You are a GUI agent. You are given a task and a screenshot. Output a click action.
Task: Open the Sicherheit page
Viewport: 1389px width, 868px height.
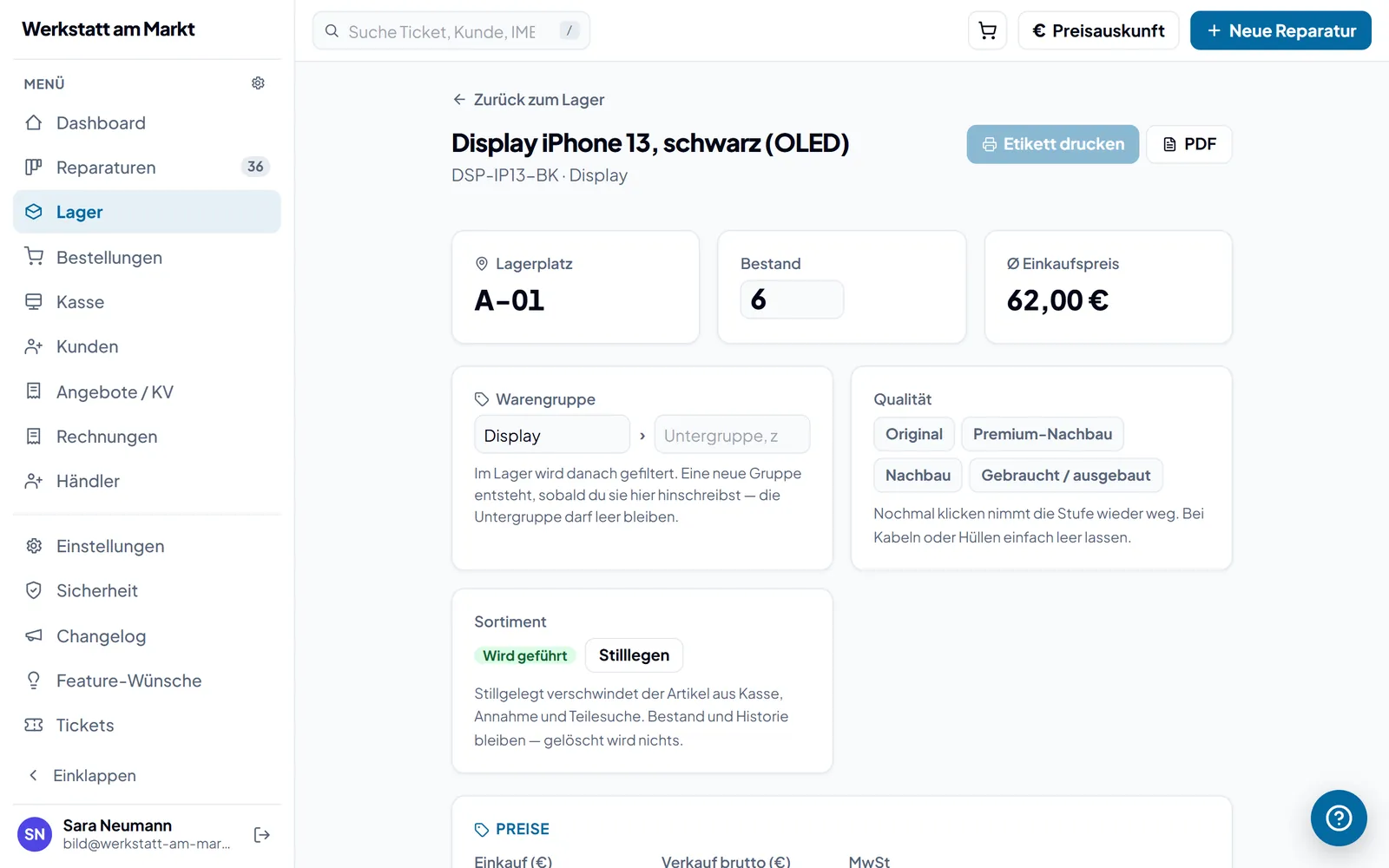coord(147,591)
